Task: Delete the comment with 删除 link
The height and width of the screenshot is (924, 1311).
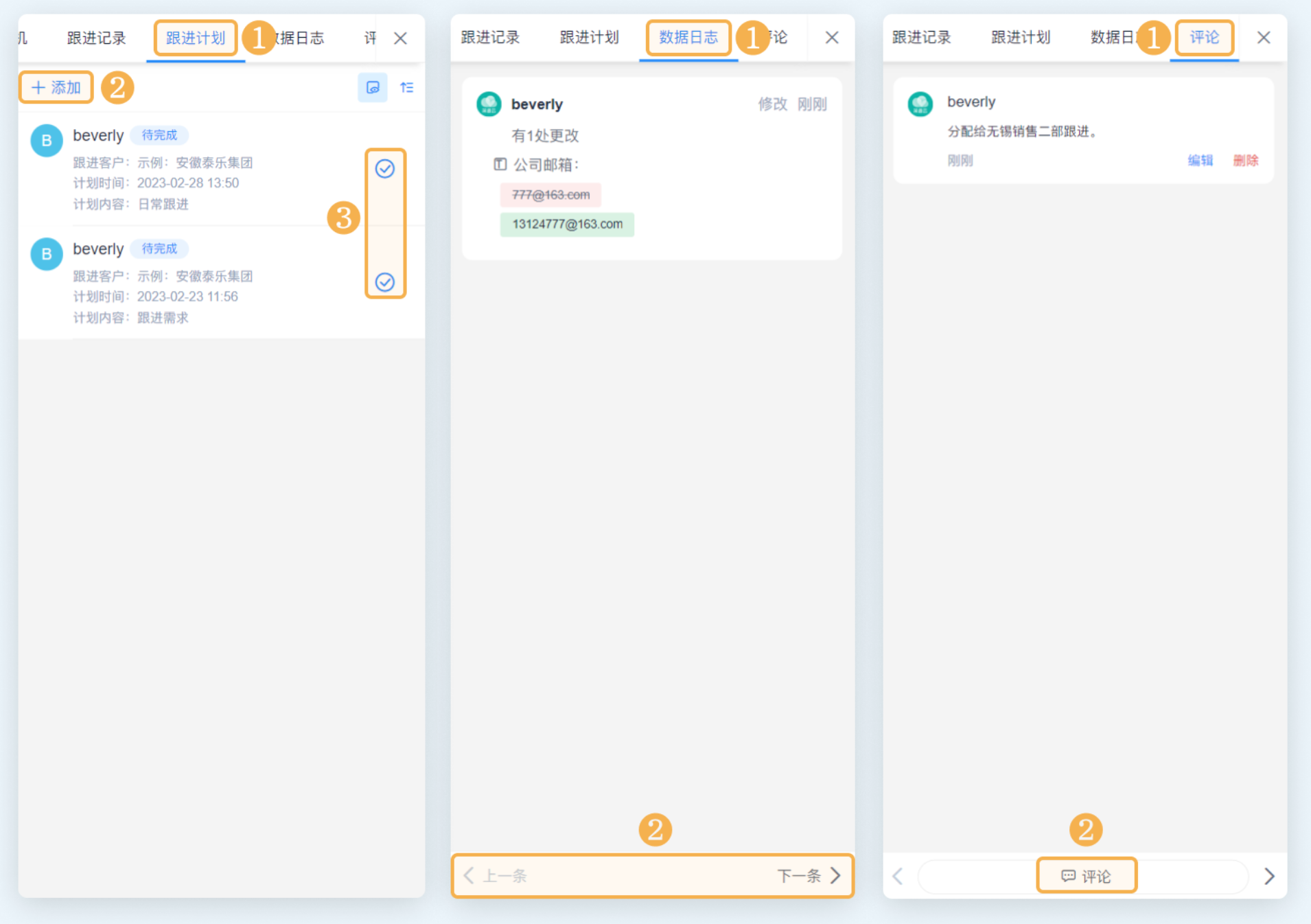Action: coord(1246,160)
